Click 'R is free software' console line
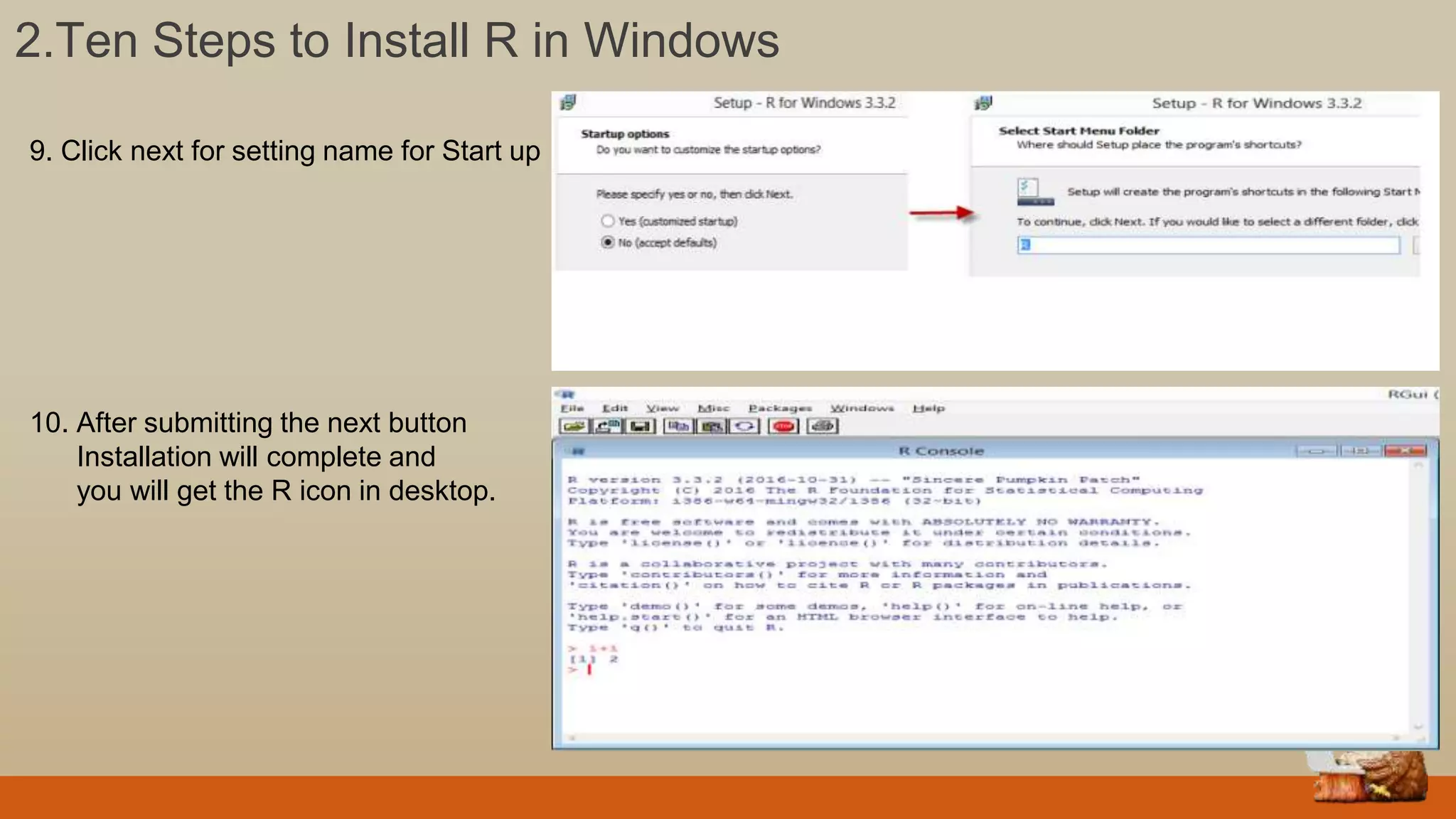This screenshot has width=1456, height=819. tap(864, 522)
